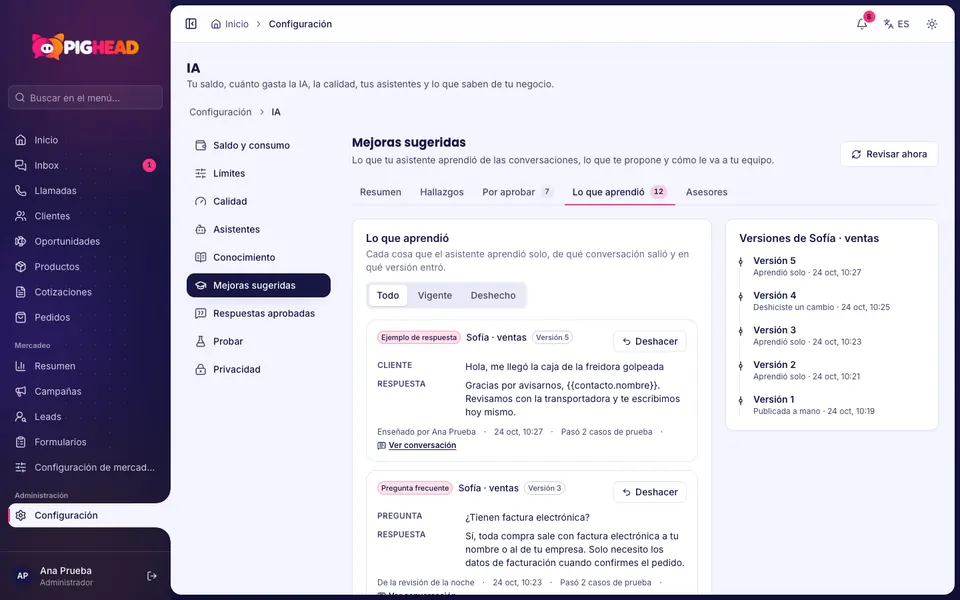Click the Pregunta frecuente tag
Image resolution: width=960 pixels, height=600 pixels.
415,488
